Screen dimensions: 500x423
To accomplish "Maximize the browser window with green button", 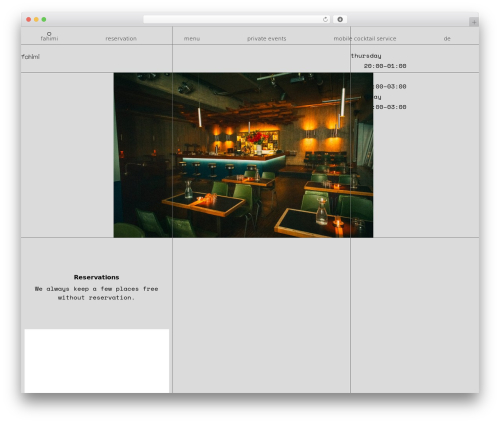I will point(44,20).
